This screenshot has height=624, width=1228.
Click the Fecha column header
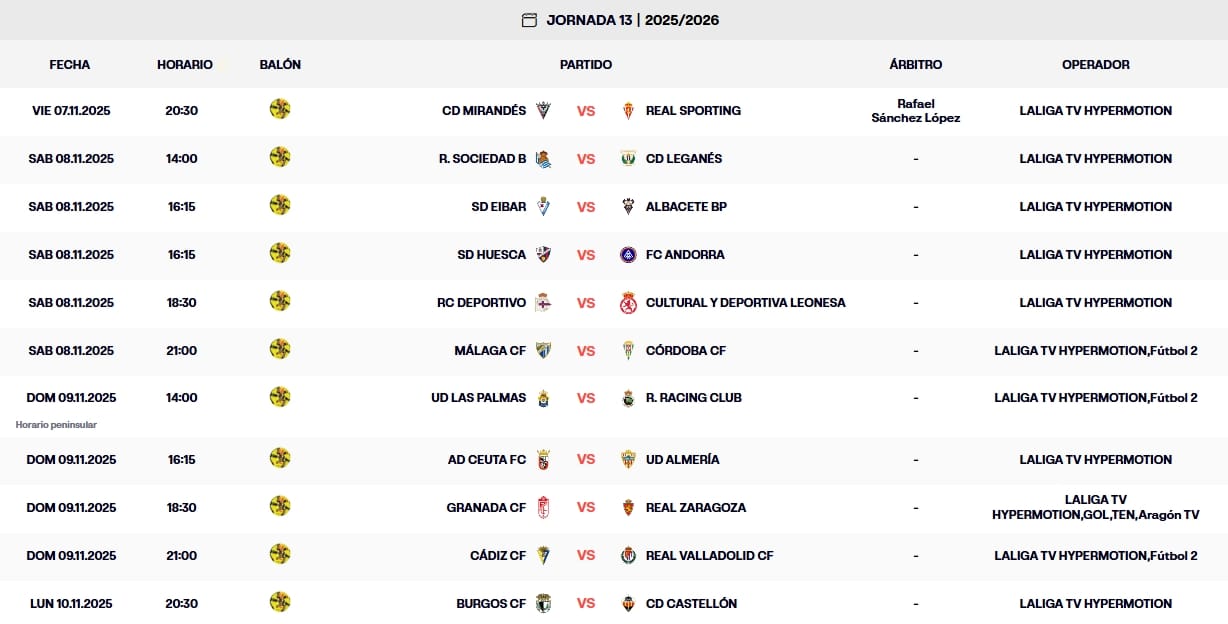(70, 65)
